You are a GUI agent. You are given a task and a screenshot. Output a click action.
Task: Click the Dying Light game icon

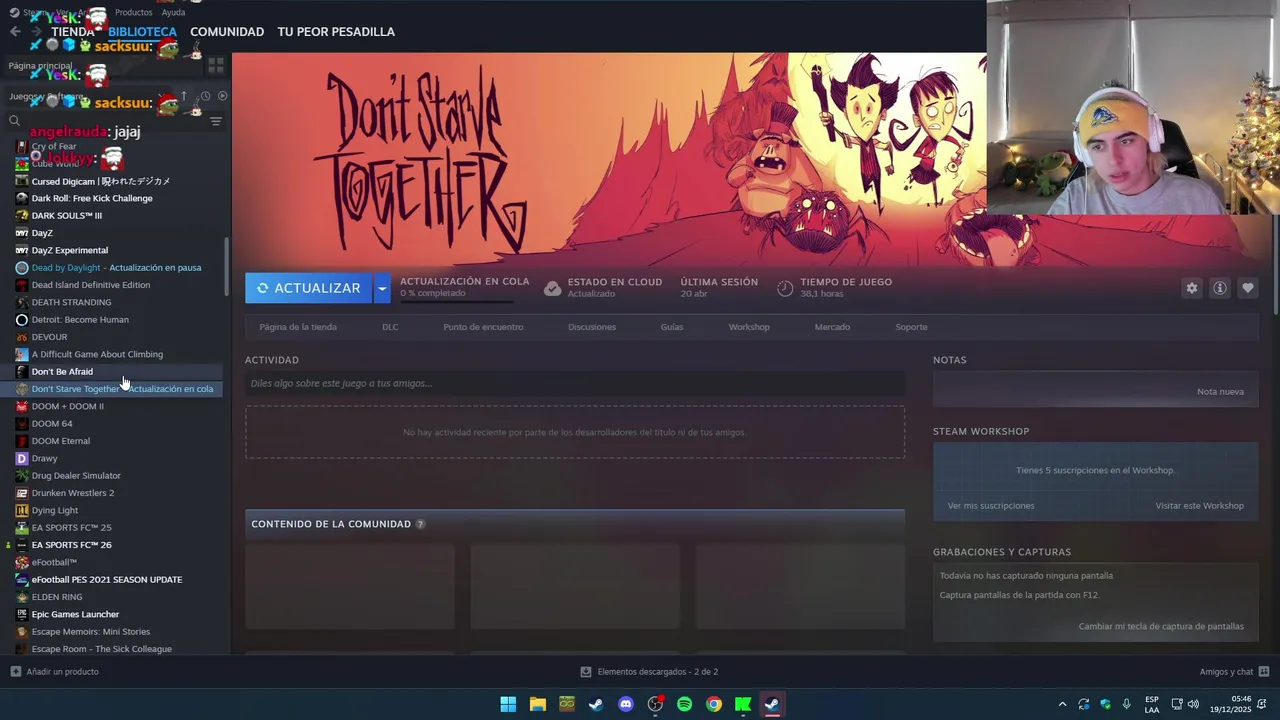tap(22, 510)
